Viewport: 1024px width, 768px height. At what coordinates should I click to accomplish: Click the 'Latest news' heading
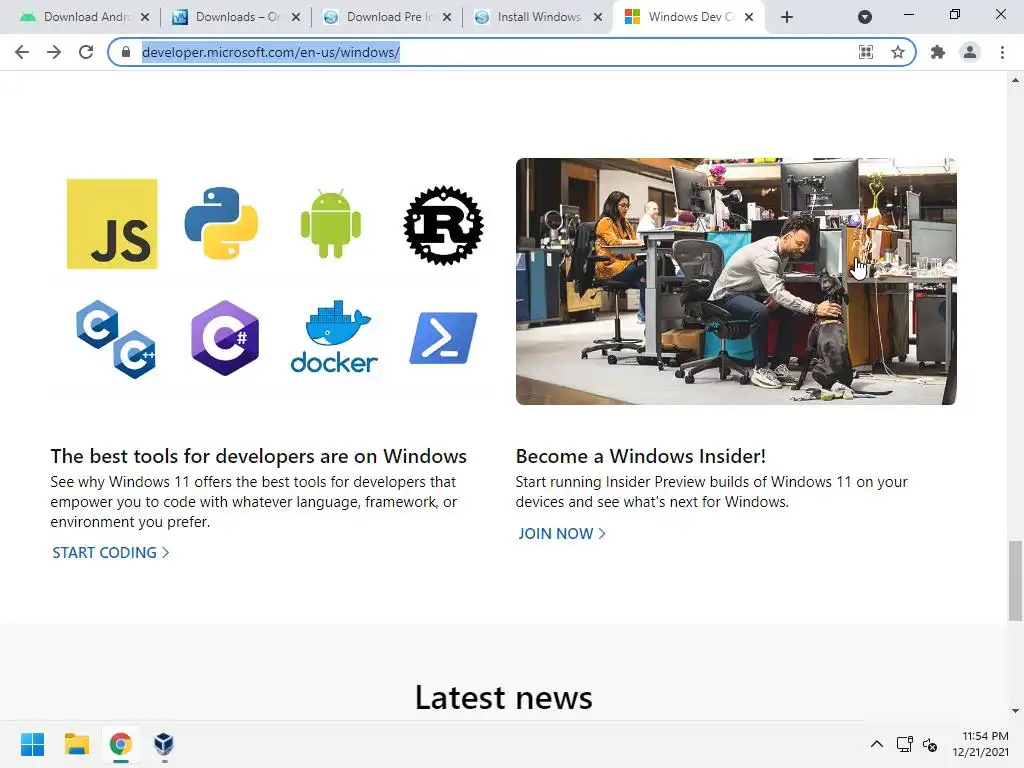pyautogui.click(x=504, y=697)
